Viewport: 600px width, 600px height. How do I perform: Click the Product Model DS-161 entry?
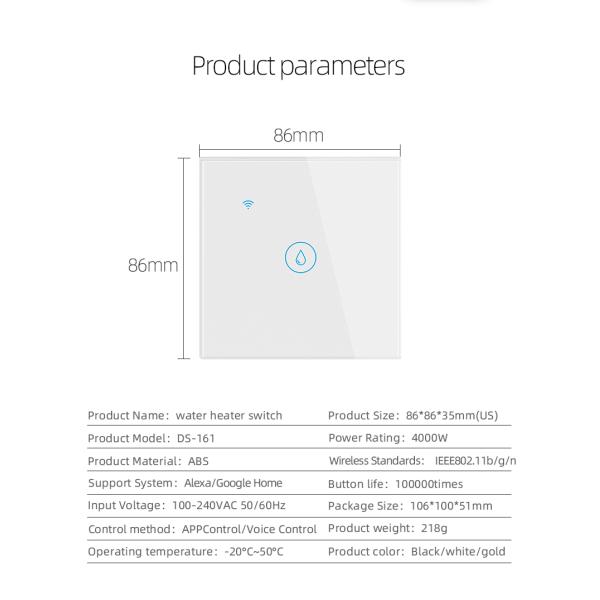point(151,438)
